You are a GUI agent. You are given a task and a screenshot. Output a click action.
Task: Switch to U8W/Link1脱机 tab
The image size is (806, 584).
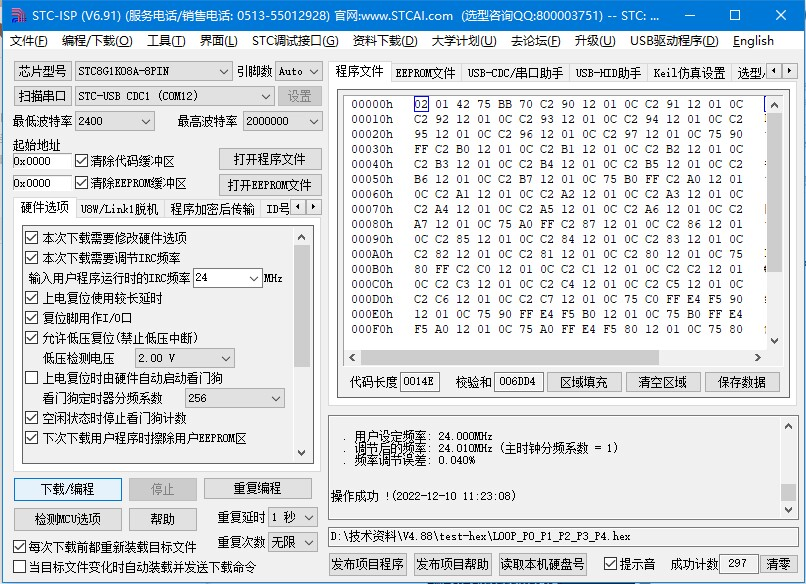click(119, 209)
